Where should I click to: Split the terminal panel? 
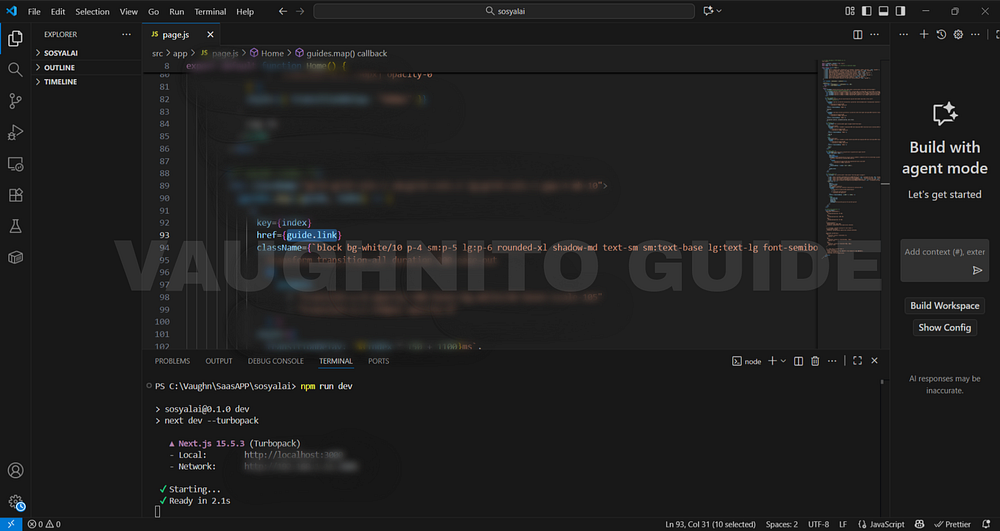tap(798, 361)
